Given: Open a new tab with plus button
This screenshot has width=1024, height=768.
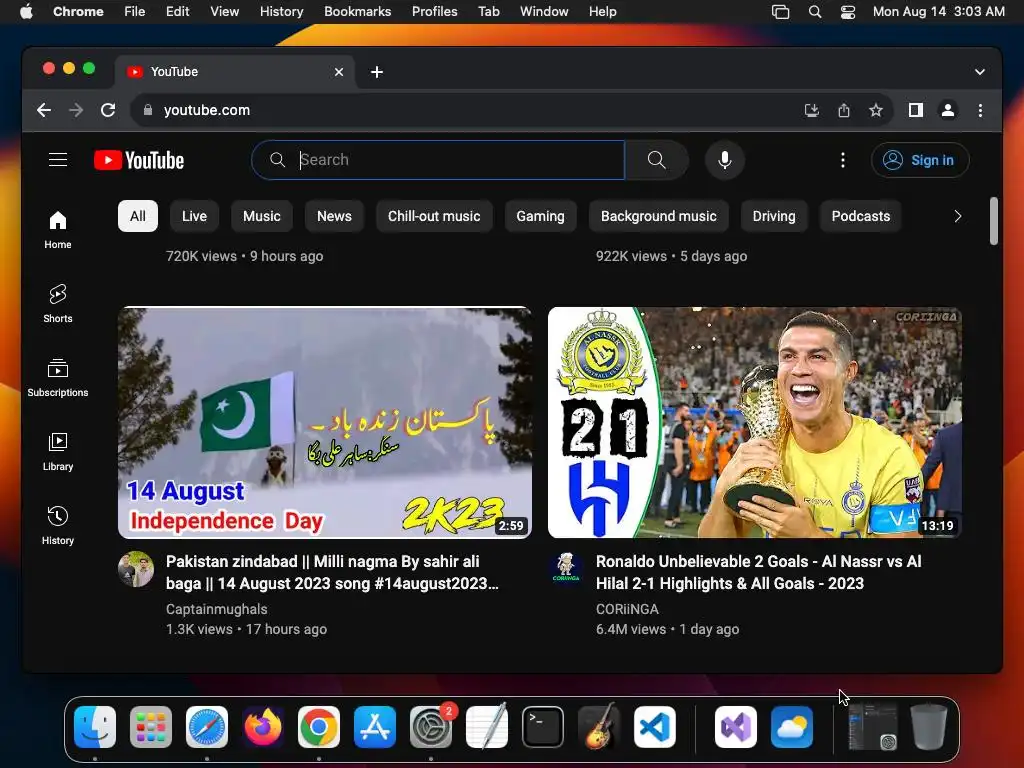Looking at the screenshot, I should (x=377, y=72).
